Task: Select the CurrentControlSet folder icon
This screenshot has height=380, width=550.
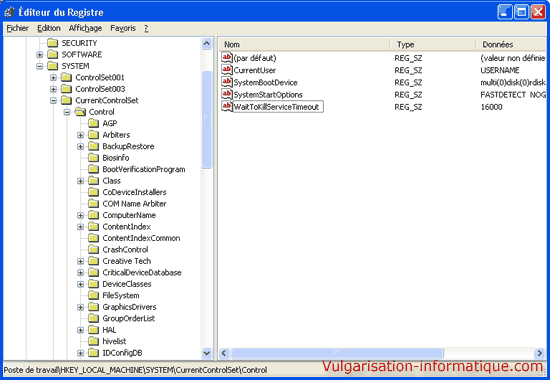Action: point(66,100)
